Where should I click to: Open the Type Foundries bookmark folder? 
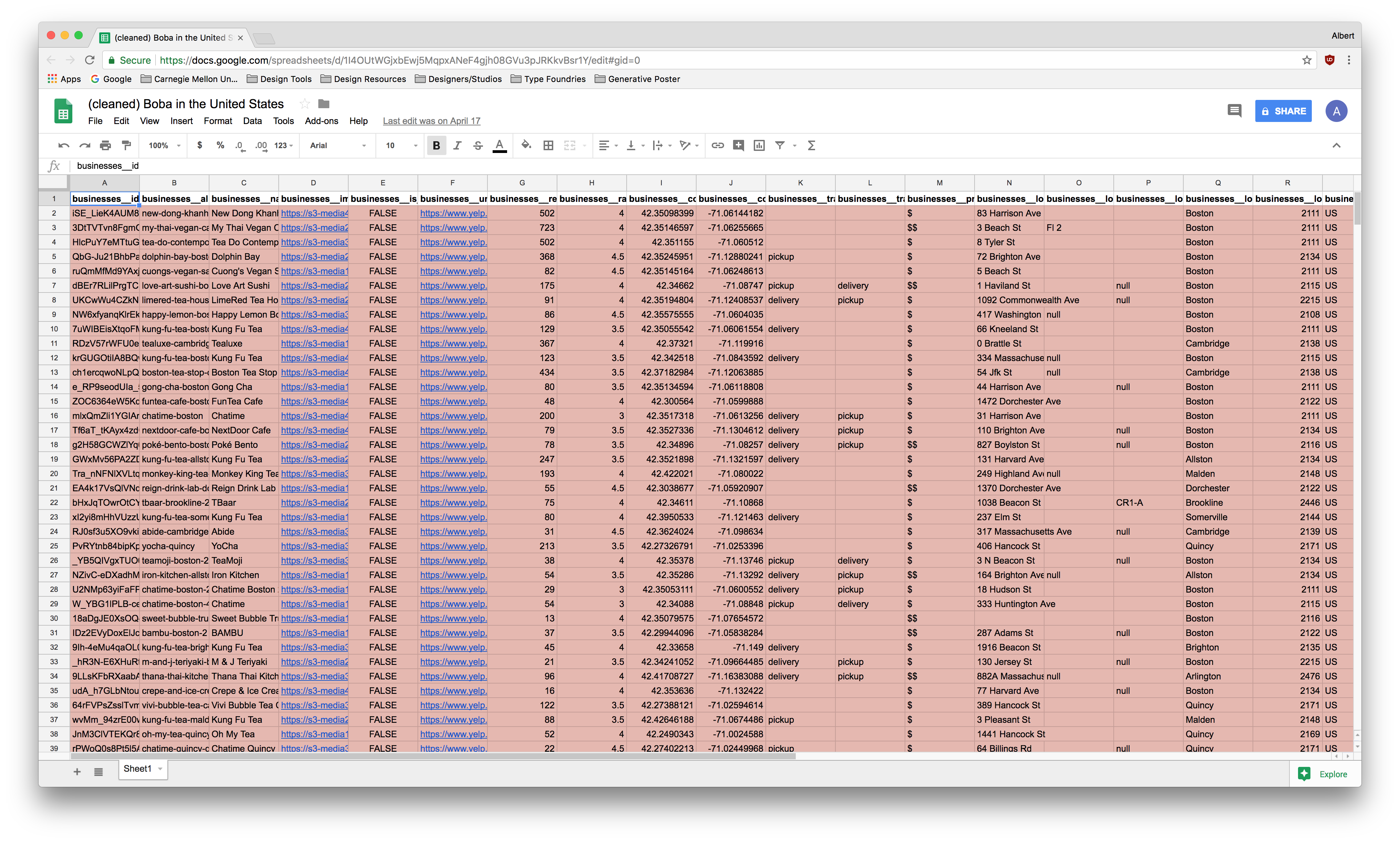548,79
